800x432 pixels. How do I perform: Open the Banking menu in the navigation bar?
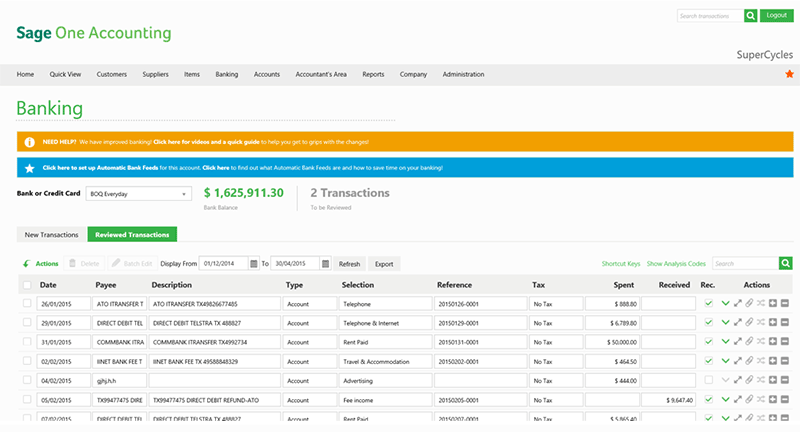click(x=227, y=74)
